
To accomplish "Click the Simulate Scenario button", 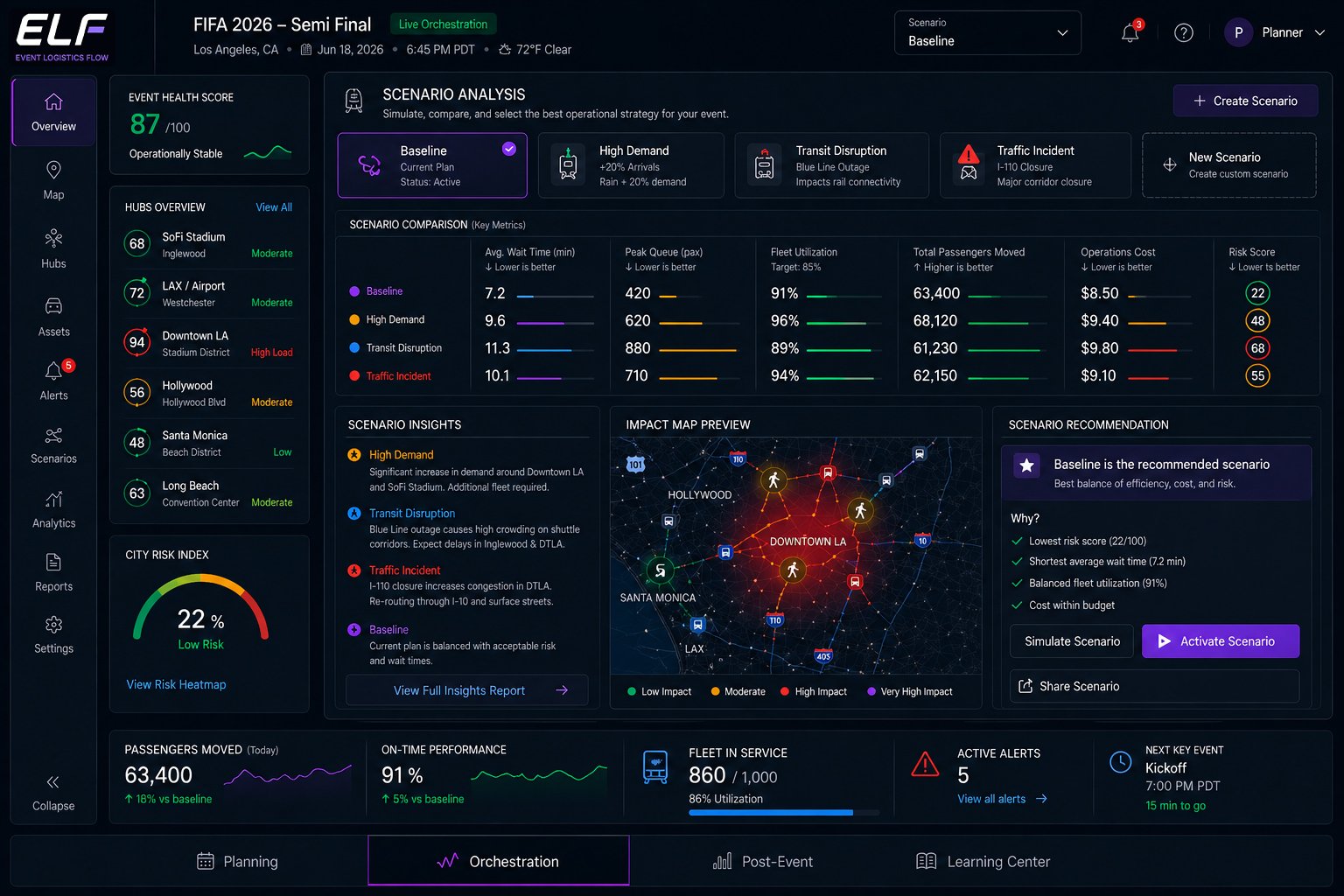I will pyautogui.click(x=1072, y=641).
